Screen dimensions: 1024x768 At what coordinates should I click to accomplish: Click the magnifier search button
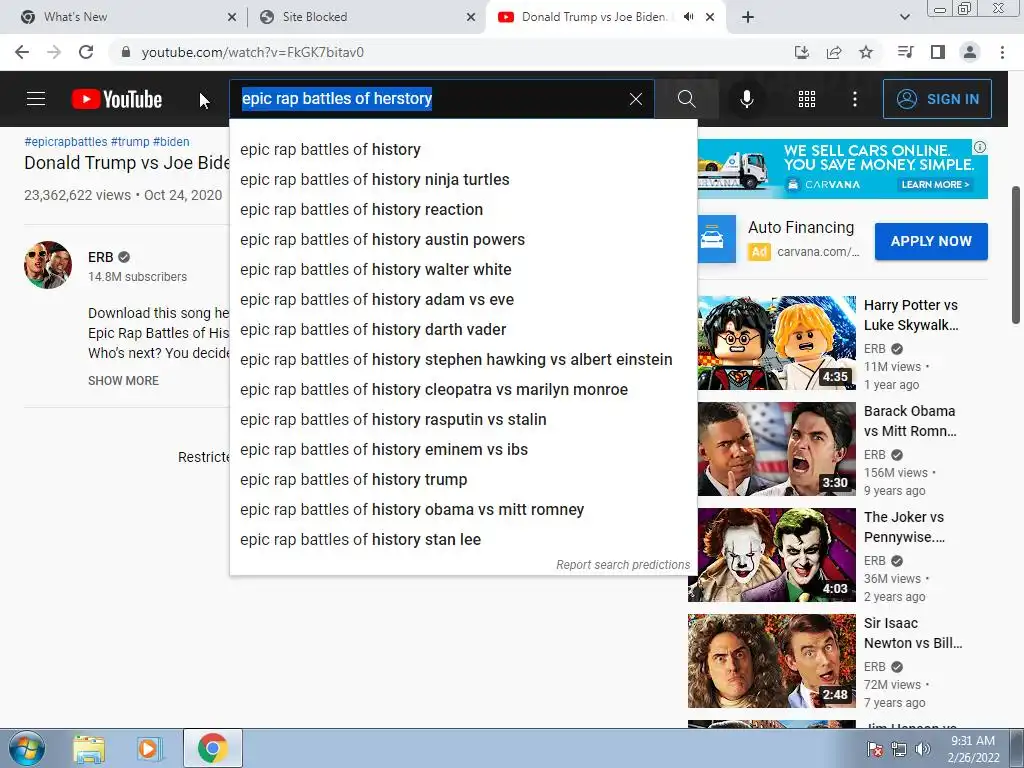[x=686, y=99]
